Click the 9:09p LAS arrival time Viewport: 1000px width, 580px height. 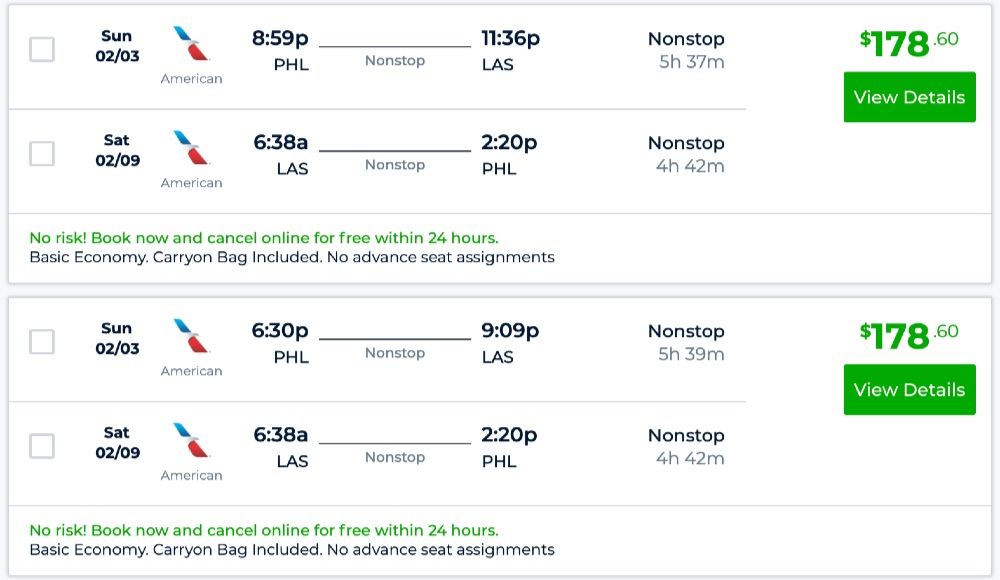click(510, 330)
